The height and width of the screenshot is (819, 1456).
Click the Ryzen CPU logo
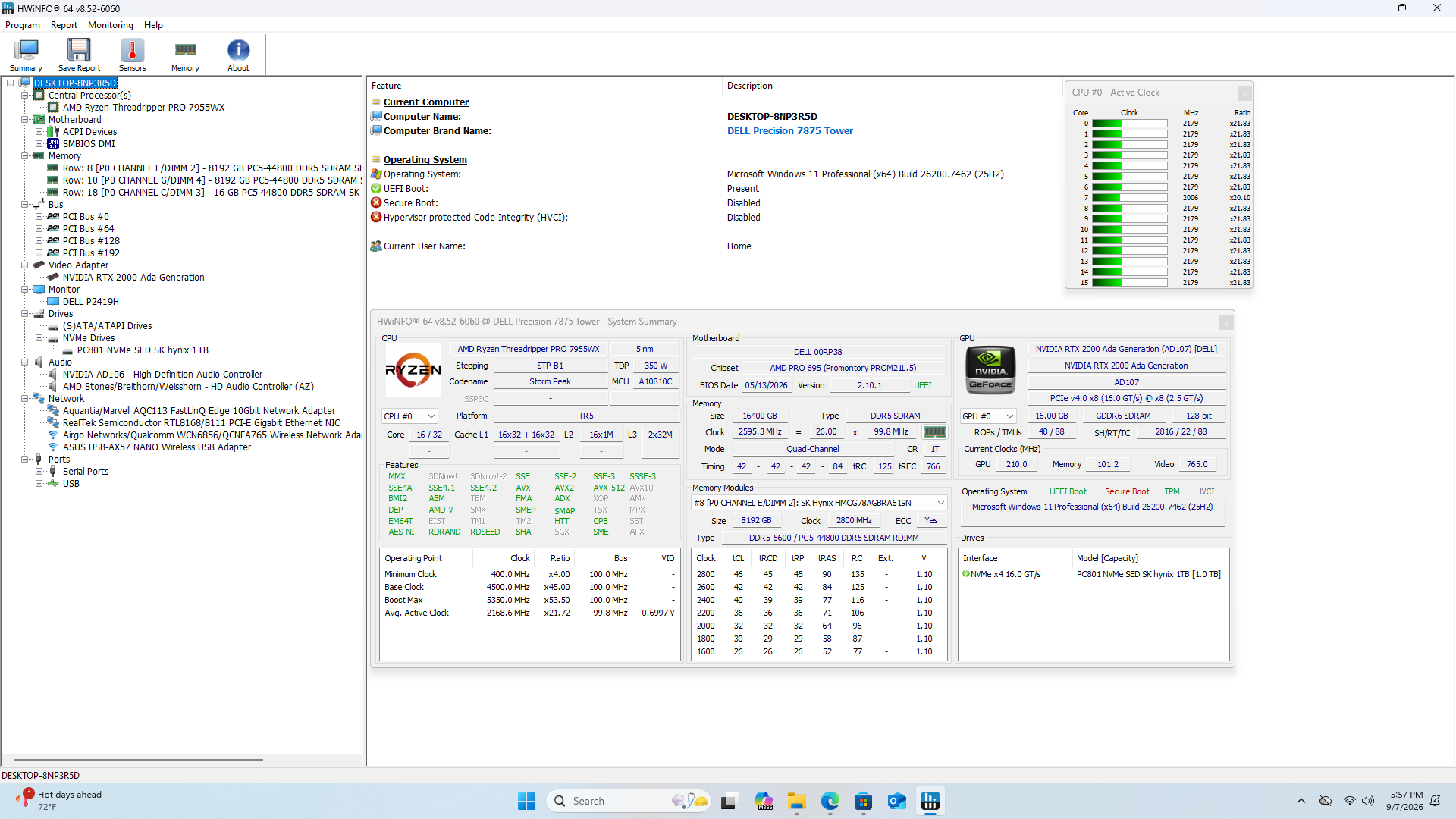click(x=413, y=370)
